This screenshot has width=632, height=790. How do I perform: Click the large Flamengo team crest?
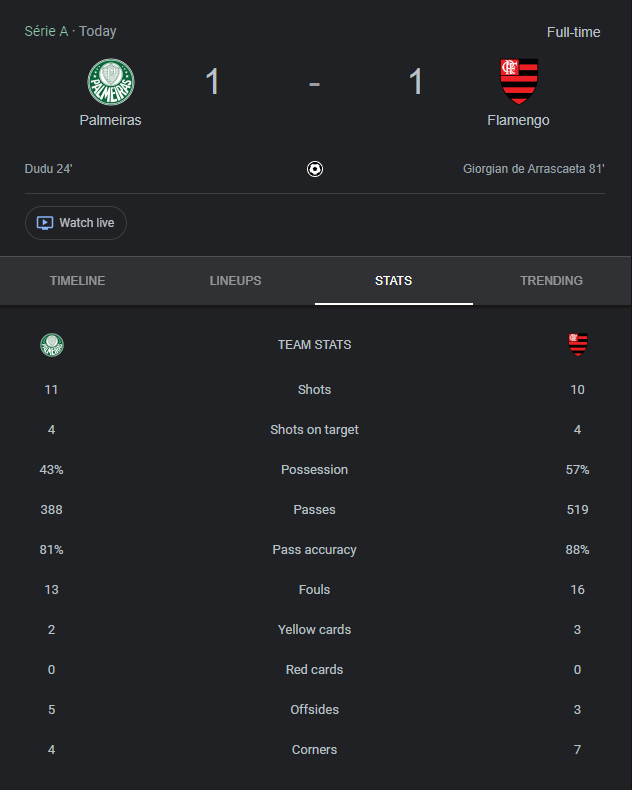(x=519, y=81)
